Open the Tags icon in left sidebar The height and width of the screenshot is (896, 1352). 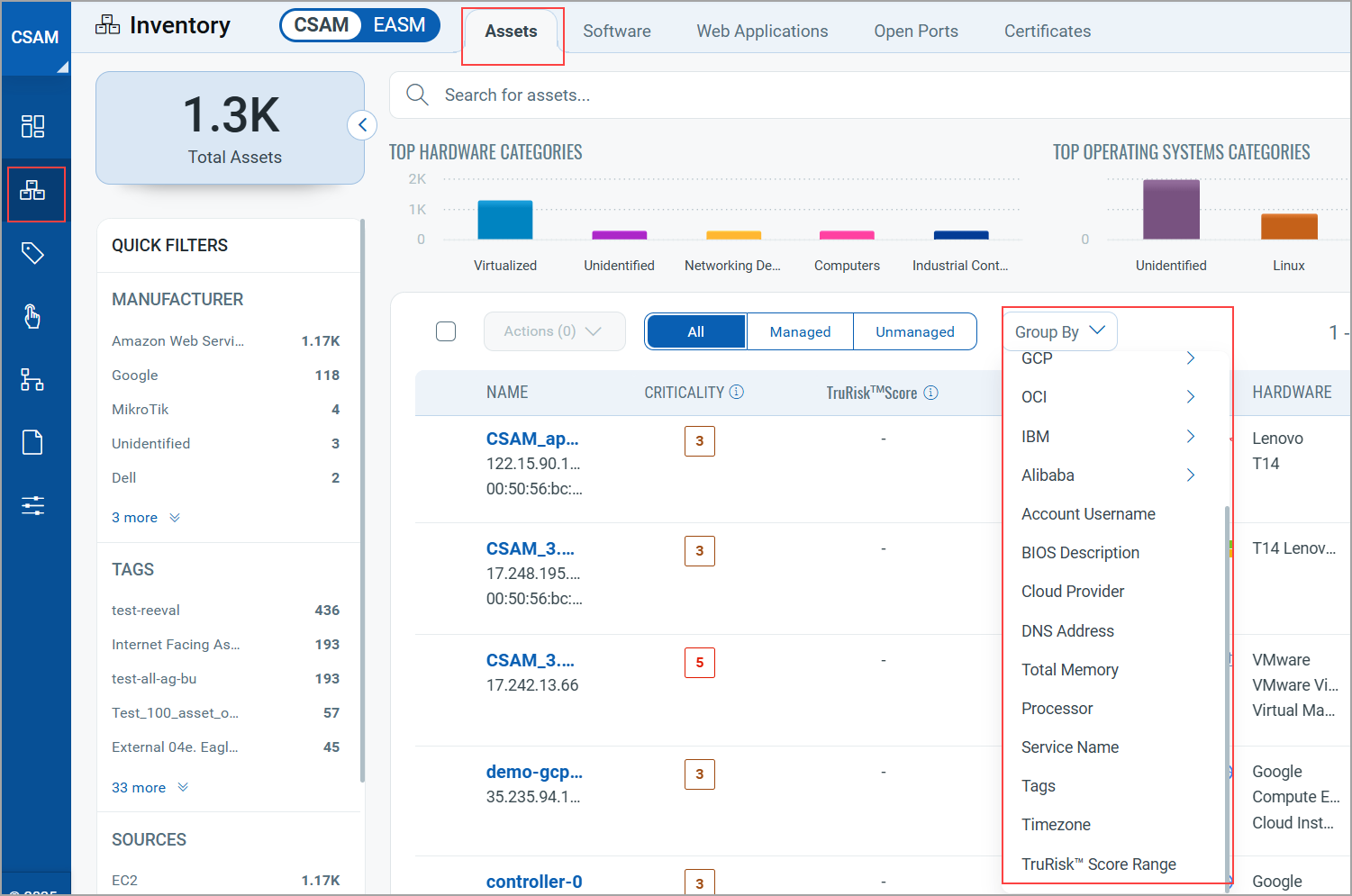click(x=33, y=253)
